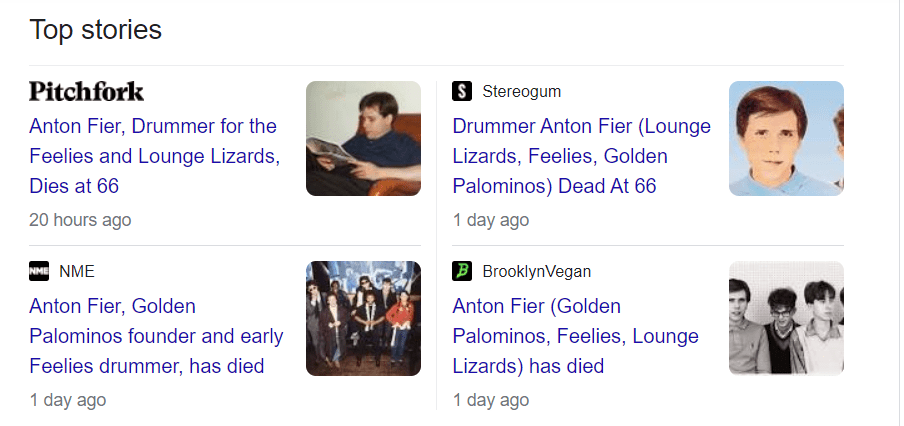Click the NME source icon

pyautogui.click(x=39, y=271)
